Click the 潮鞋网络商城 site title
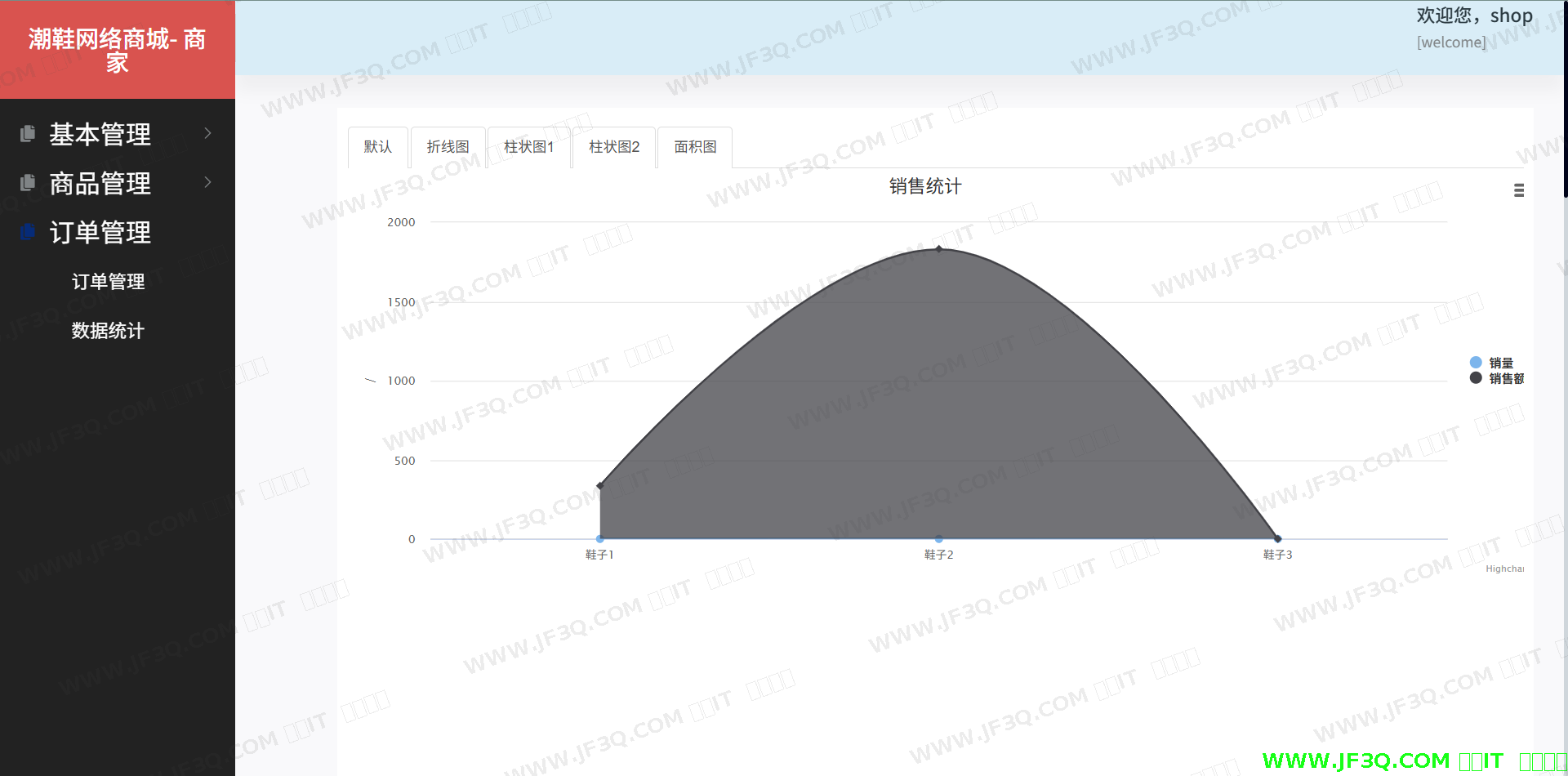The height and width of the screenshot is (776, 1568). point(117,50)
